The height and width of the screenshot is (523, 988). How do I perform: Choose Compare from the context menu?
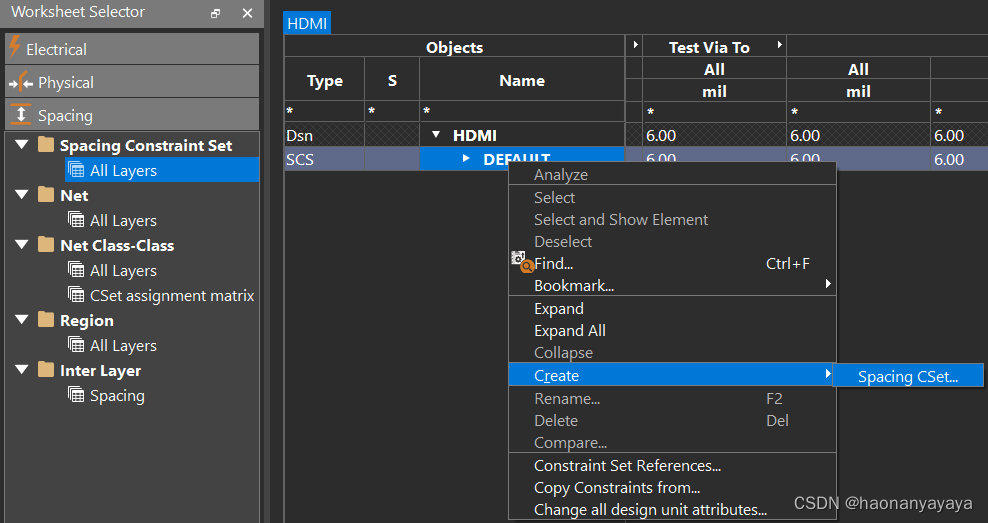(x=672, y=442)
